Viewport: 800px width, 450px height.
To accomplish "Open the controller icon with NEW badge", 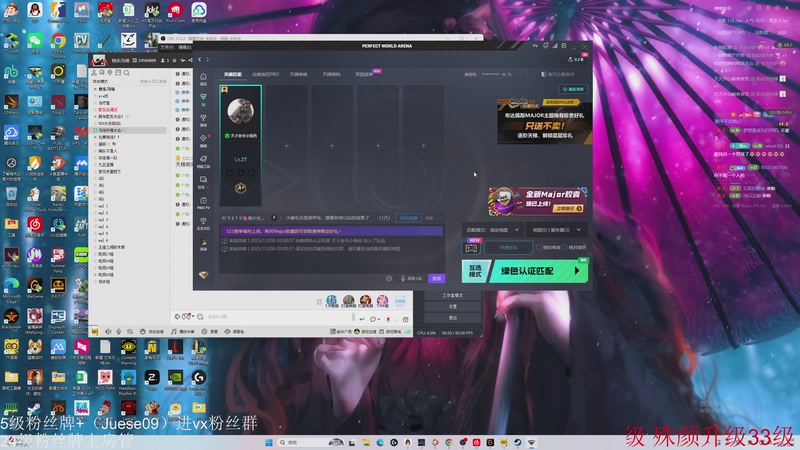I will click(x=471, y=248).
